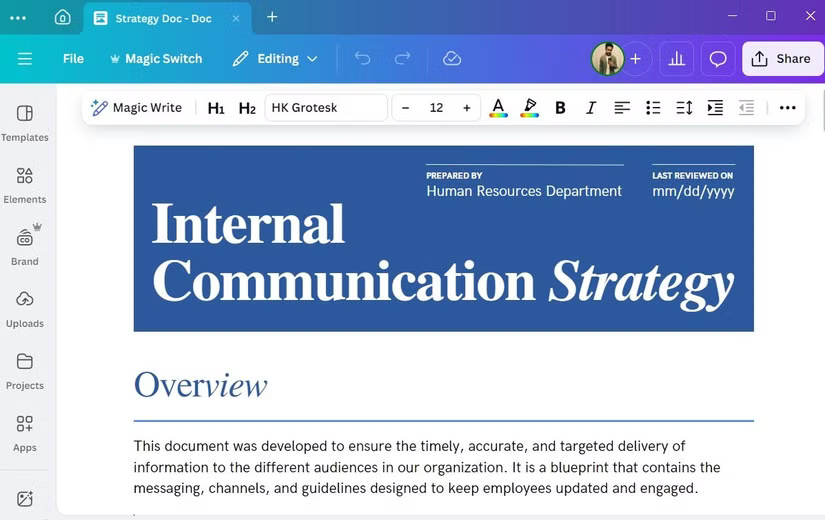Click the Magic Write tool

[136, 108]
